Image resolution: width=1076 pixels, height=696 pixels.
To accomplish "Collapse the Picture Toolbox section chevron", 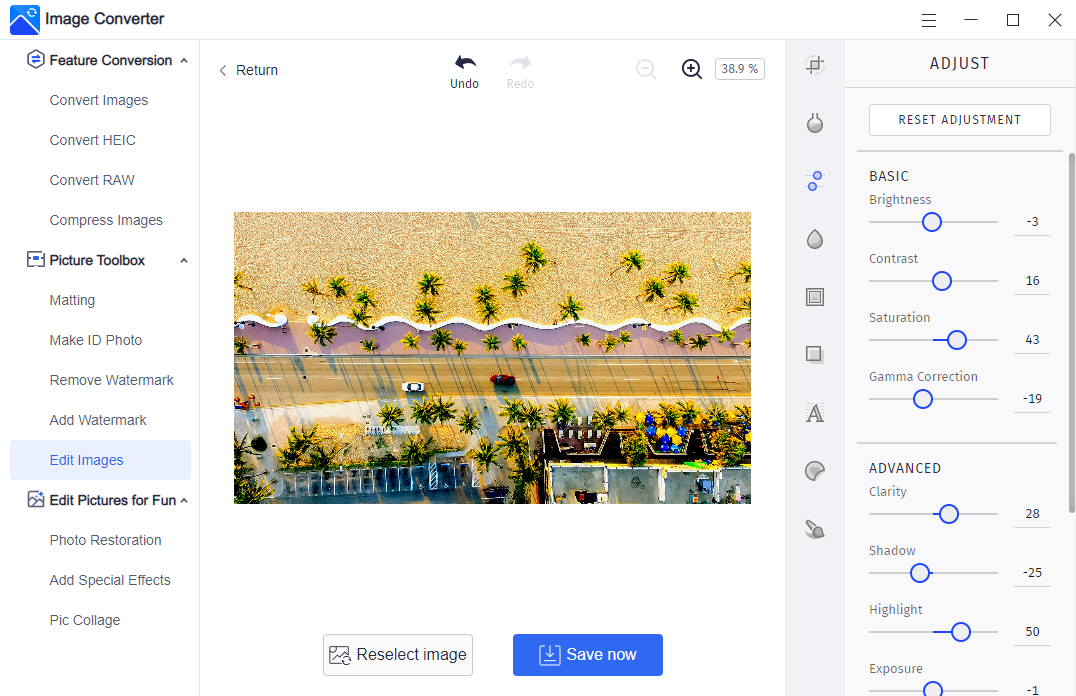I will pos(184,261).
